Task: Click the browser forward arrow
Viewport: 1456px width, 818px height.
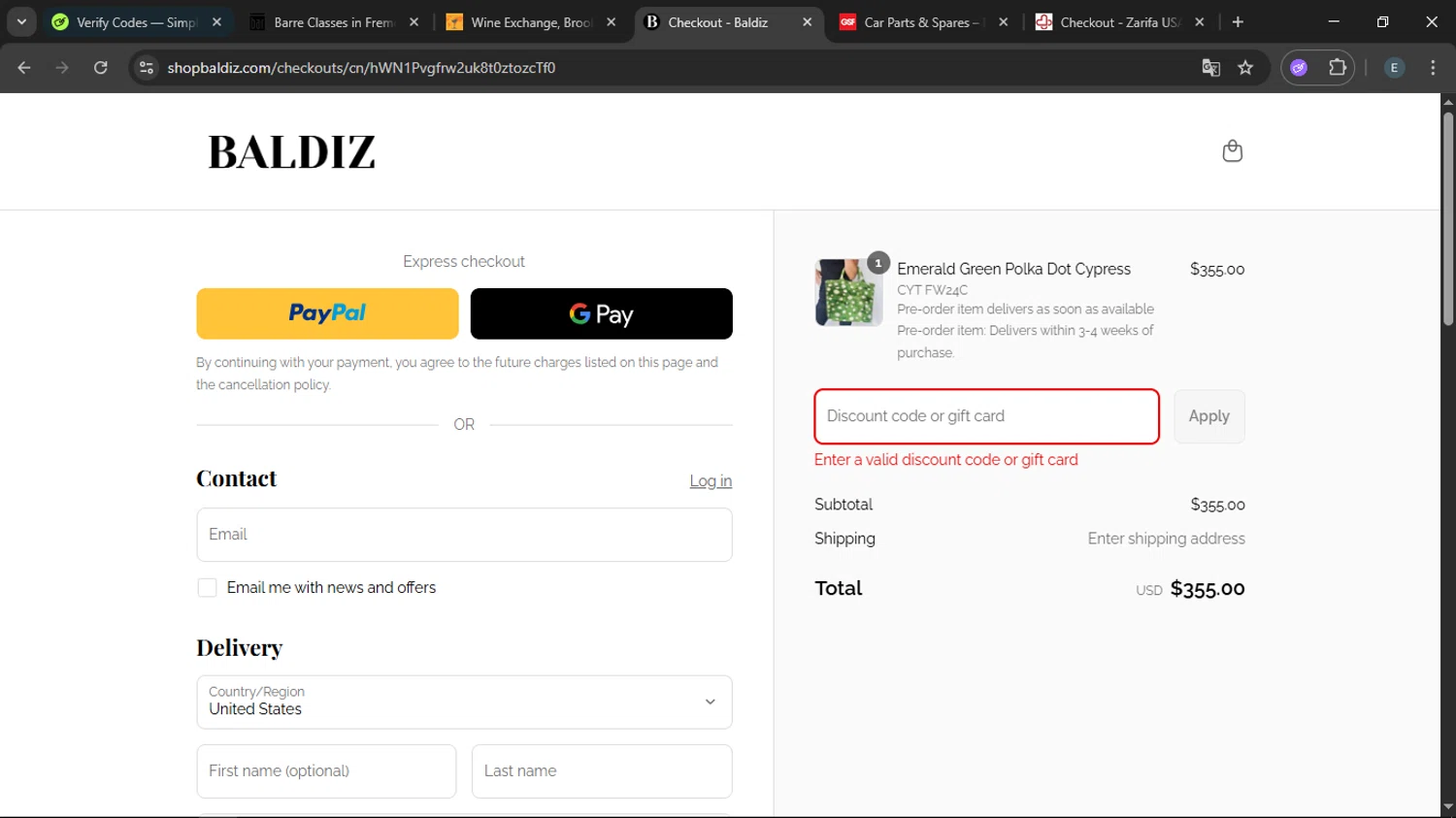Action: point(62,68)
